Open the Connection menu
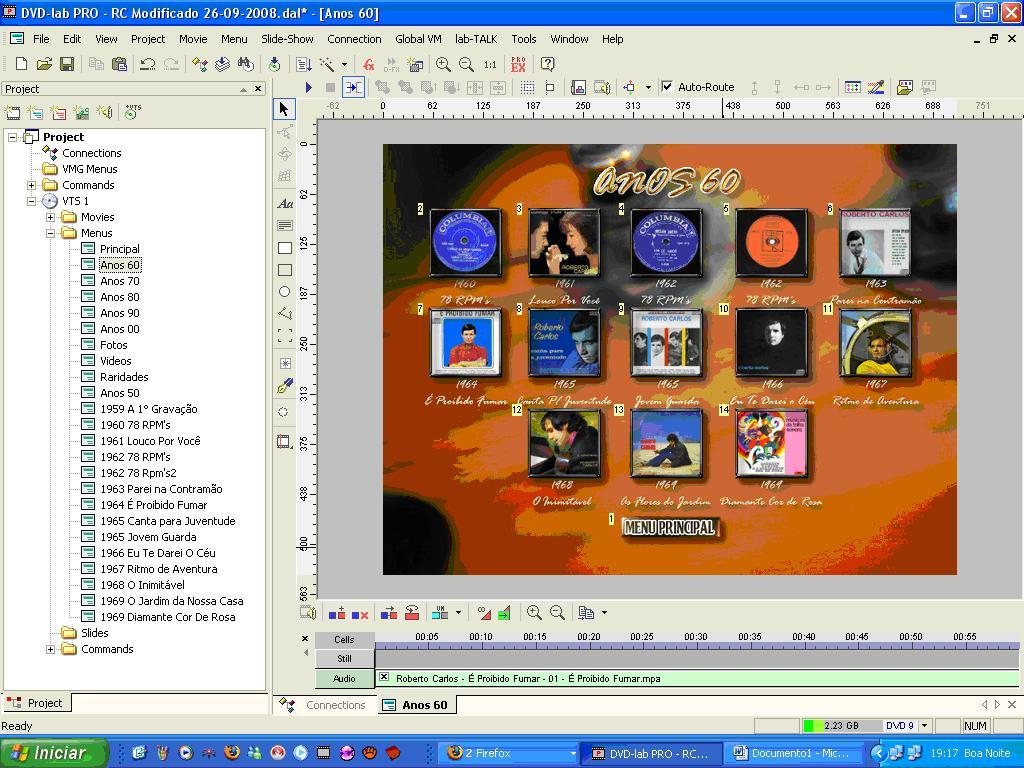The width and height of the screenshot is (1024, 768). click(x=354, y=39)
